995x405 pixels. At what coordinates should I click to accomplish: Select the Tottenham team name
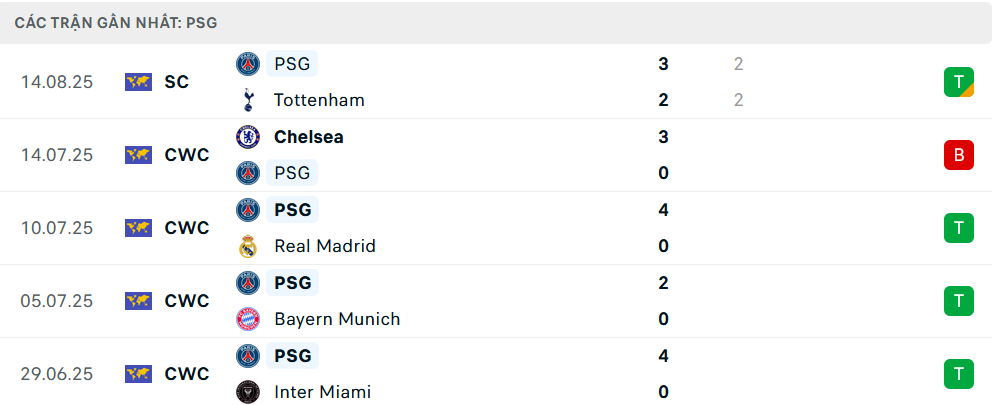tap(318, 100)
